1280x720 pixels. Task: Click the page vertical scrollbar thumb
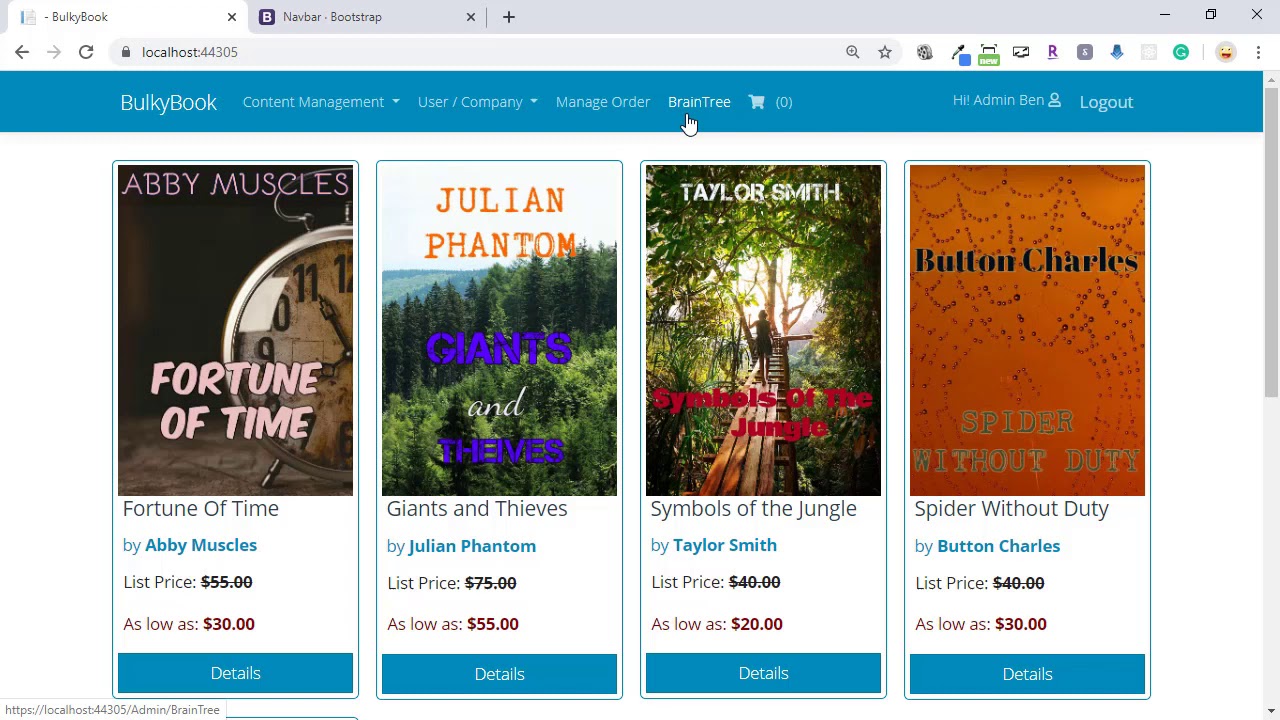coord(1271,243)
